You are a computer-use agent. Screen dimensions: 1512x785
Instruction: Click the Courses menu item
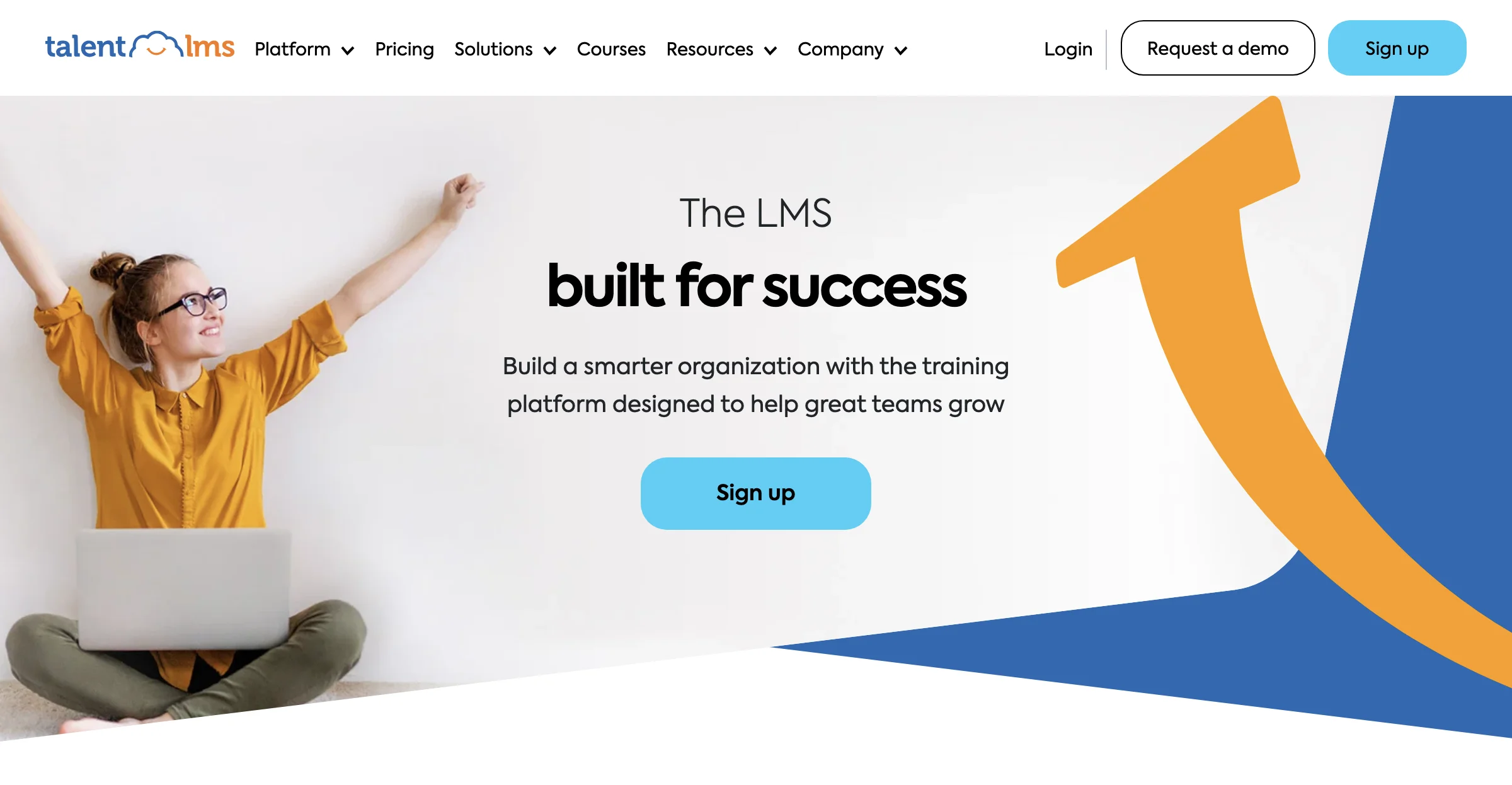point(611,49)
